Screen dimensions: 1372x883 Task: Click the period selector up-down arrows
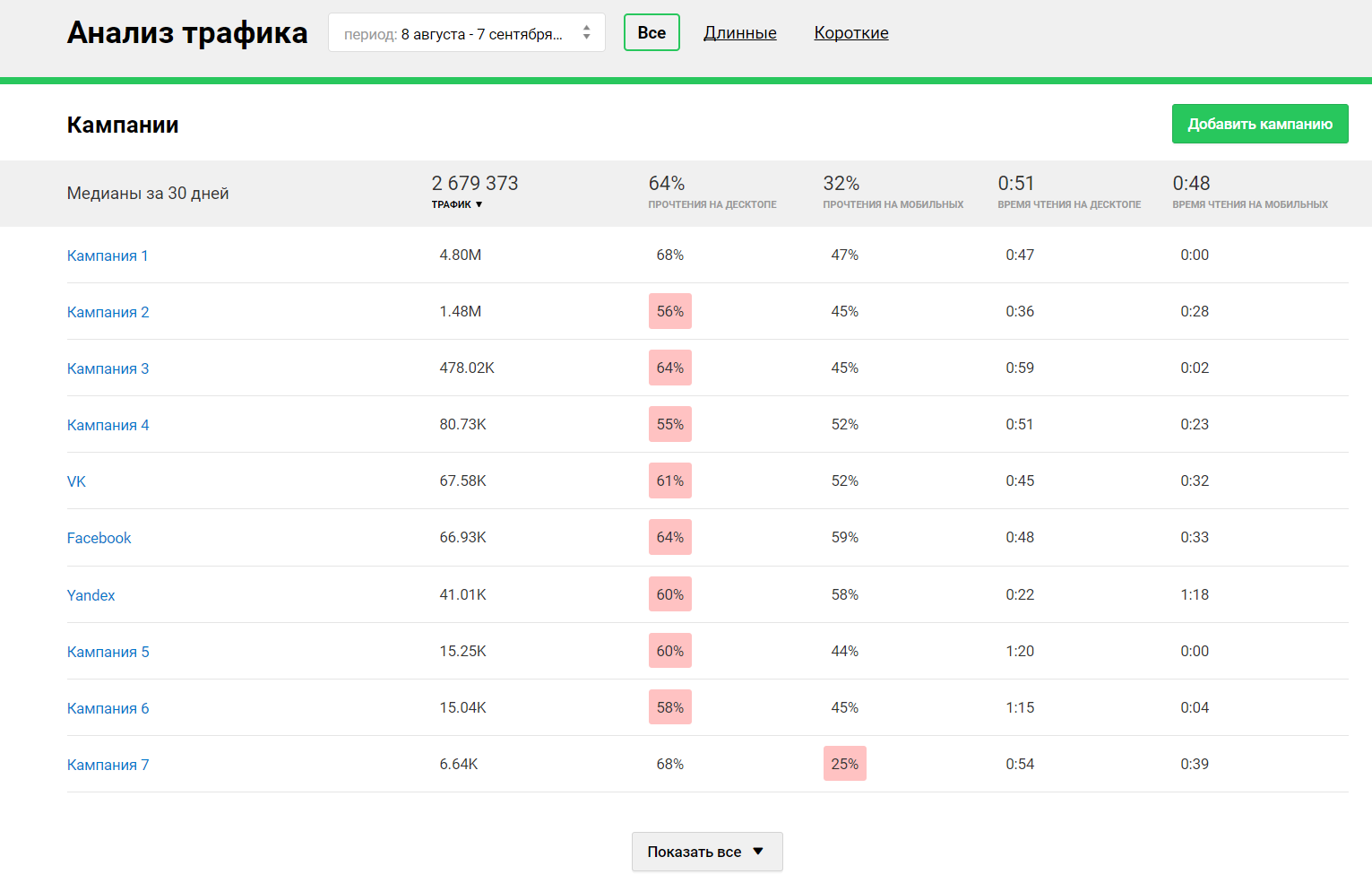(x=586, y=33)
